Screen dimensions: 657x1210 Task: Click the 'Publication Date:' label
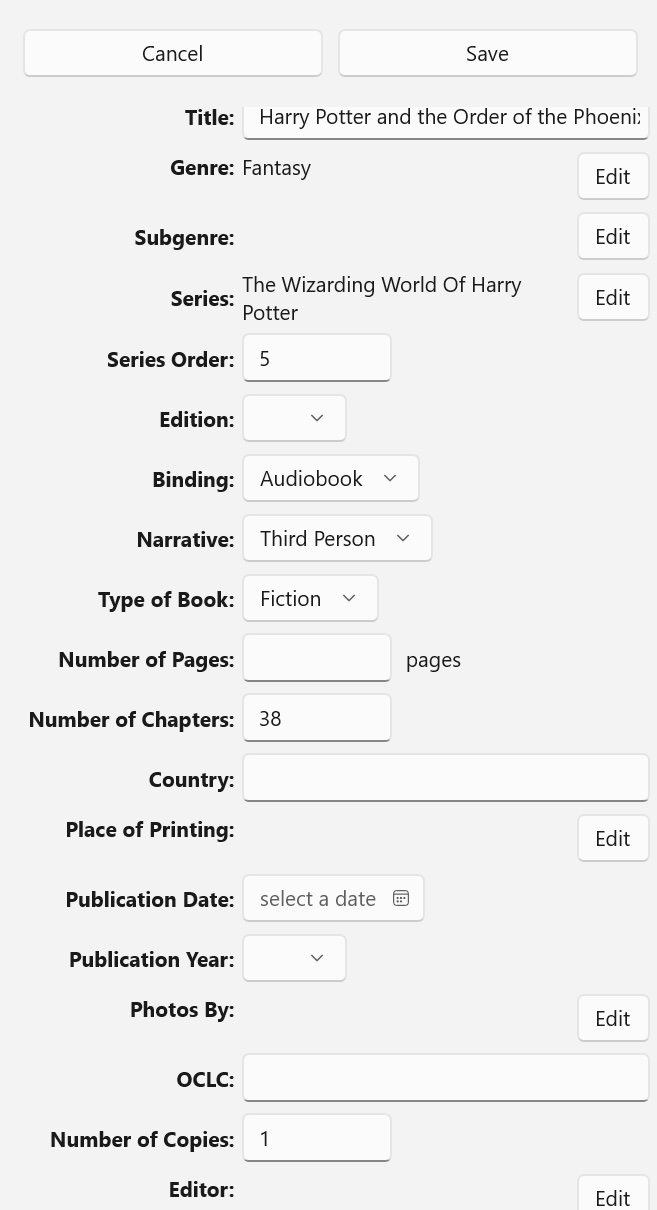point(150,899)
